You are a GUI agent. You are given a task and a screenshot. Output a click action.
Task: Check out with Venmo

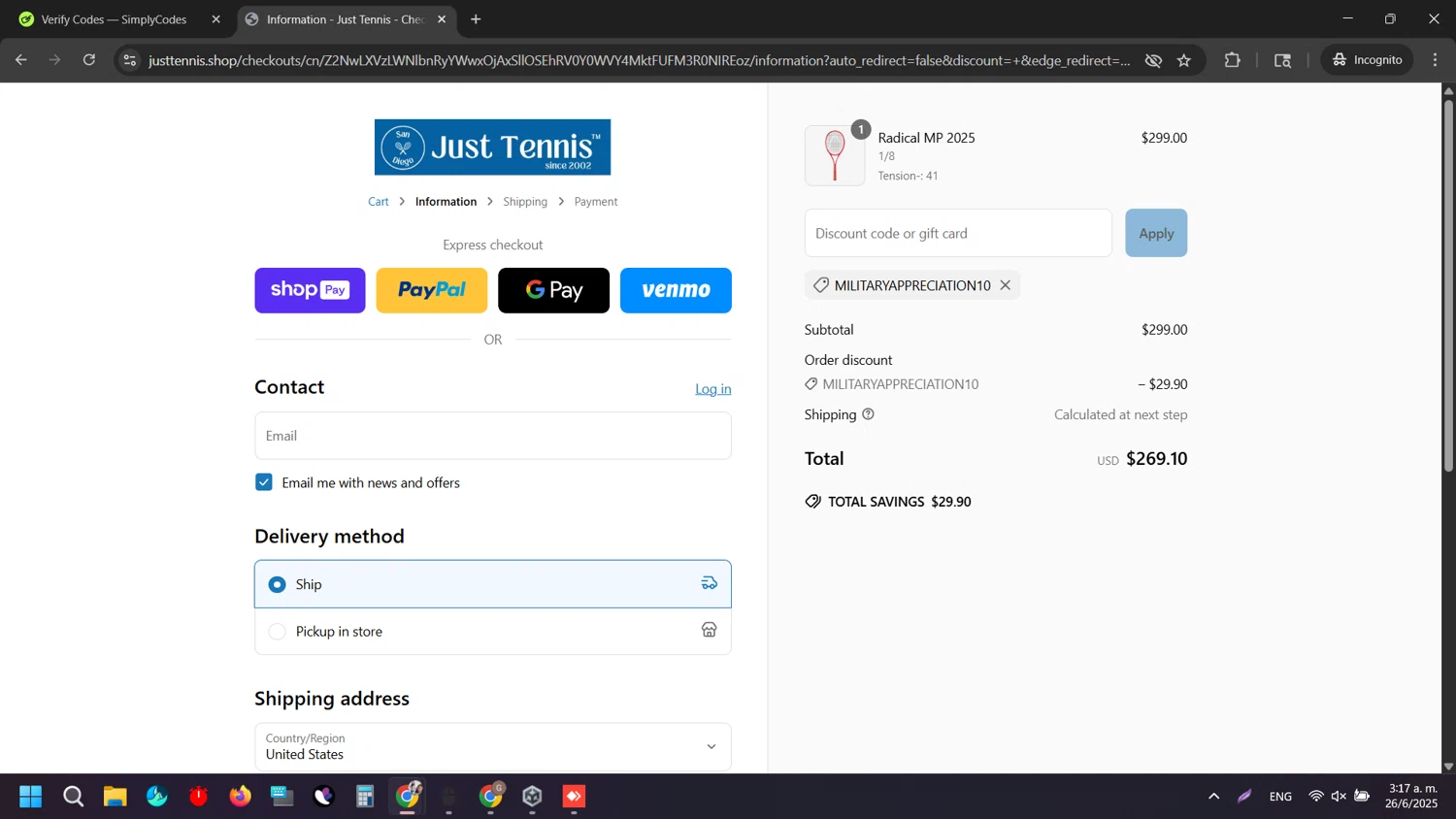[676, 290]
